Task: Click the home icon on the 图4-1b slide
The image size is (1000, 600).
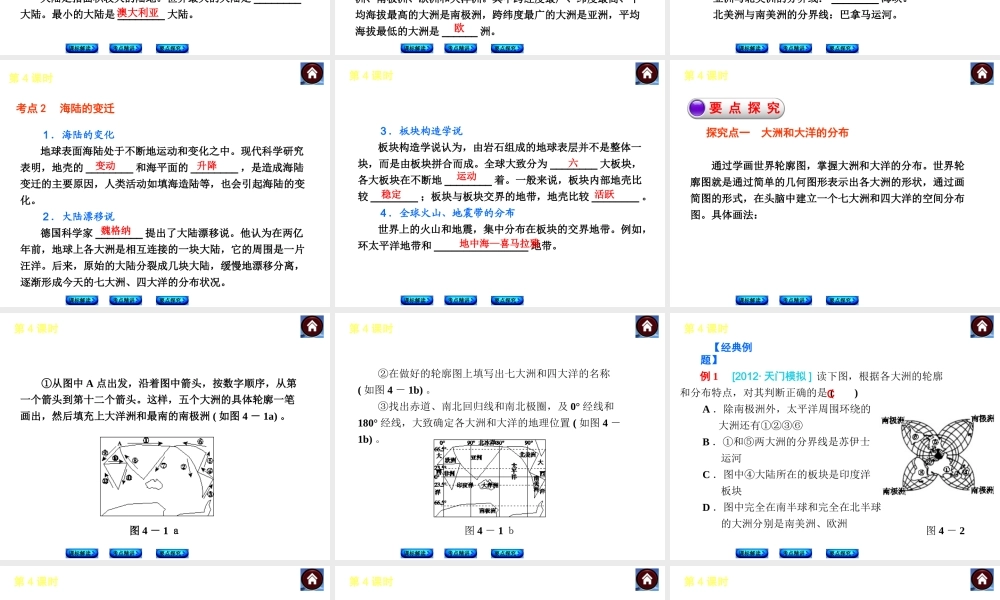Action: (647, 326)
